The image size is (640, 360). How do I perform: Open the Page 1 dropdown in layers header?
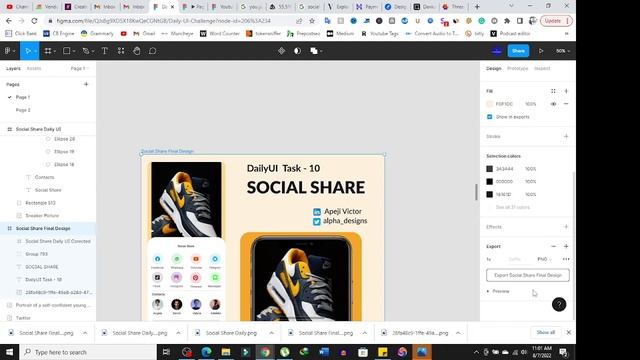tap(80, 69)
